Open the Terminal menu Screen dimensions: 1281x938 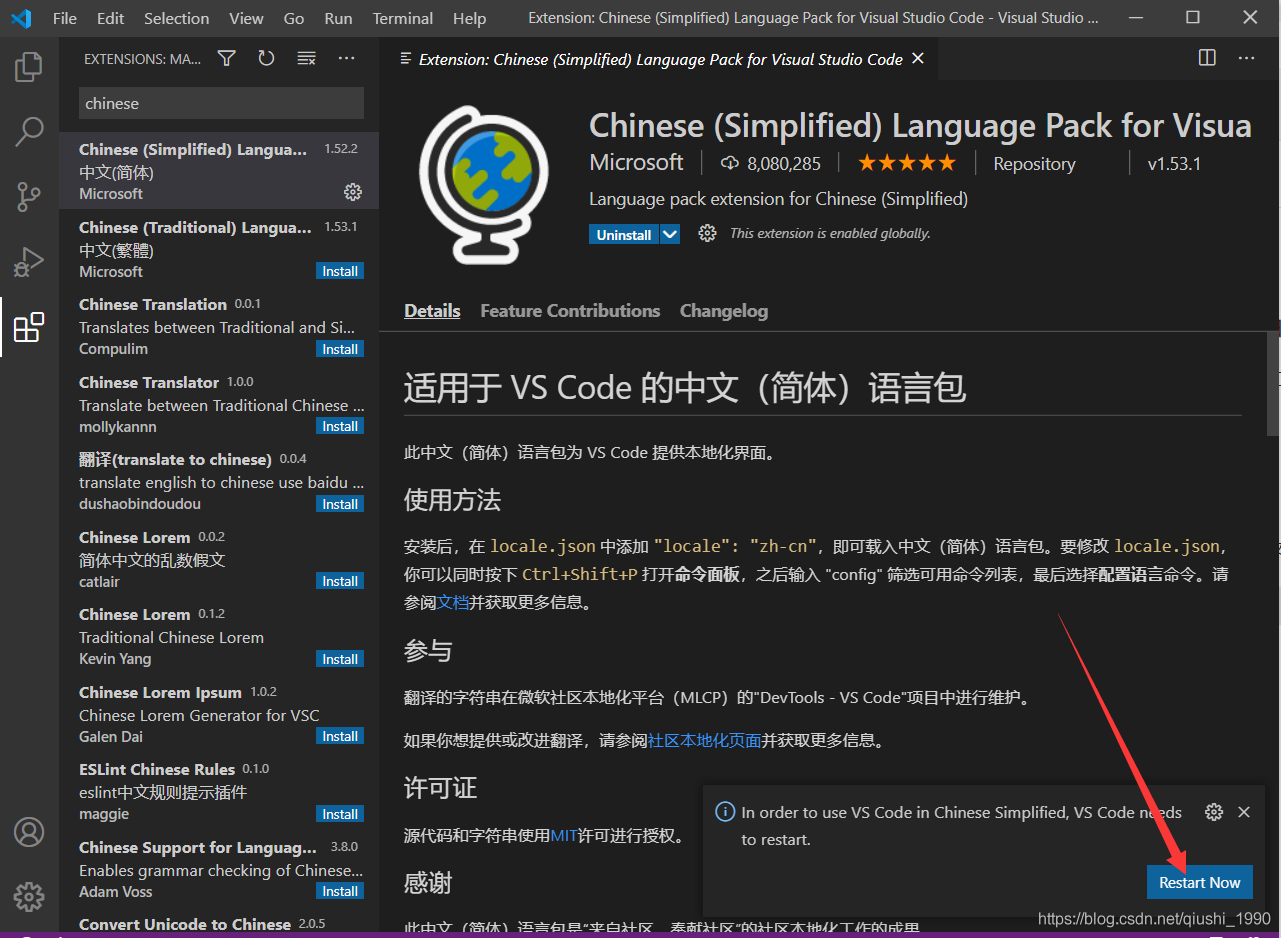point(402,18)
